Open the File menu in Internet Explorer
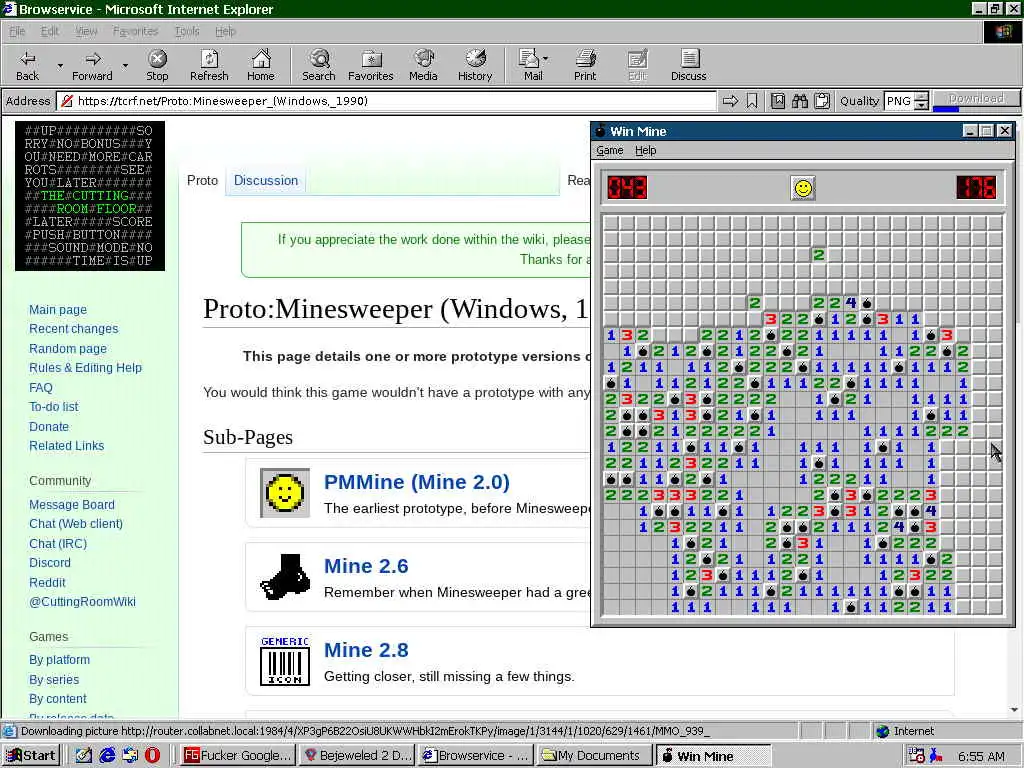Viewport: 1024px width, 768px height. pyautogui.click(x=17, y=31)
